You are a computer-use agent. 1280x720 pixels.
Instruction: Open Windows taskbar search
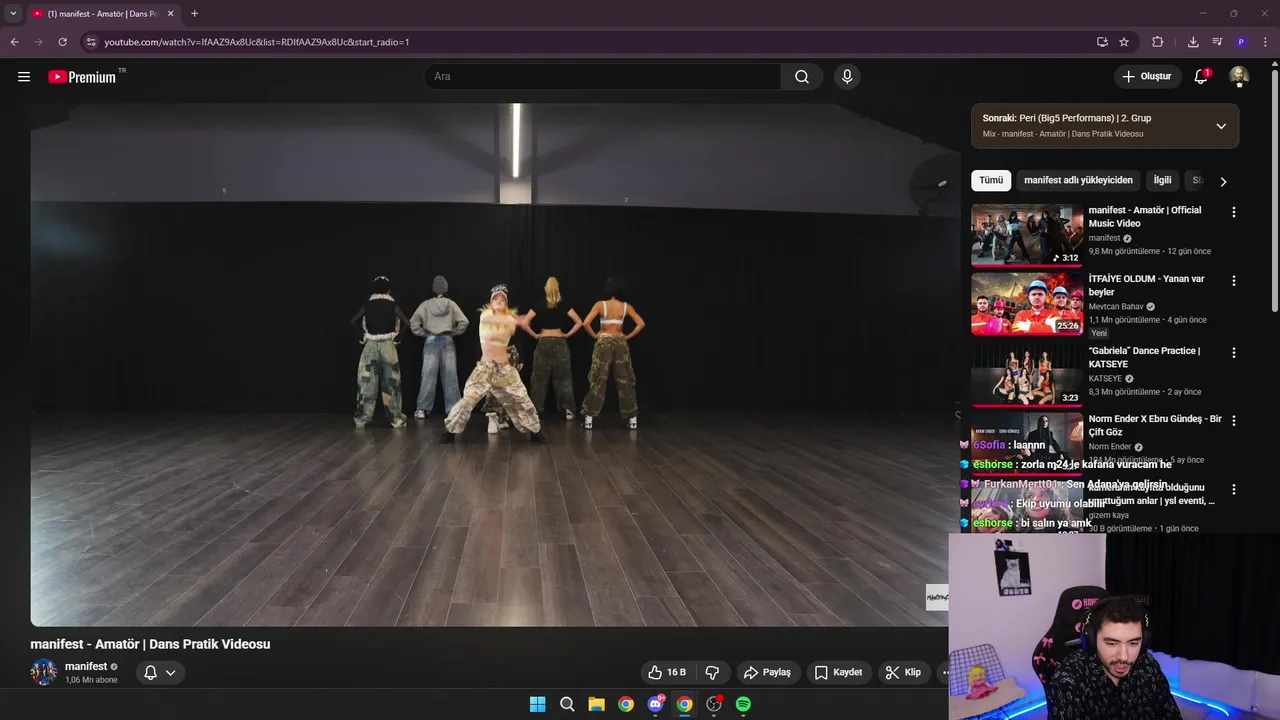567,704
